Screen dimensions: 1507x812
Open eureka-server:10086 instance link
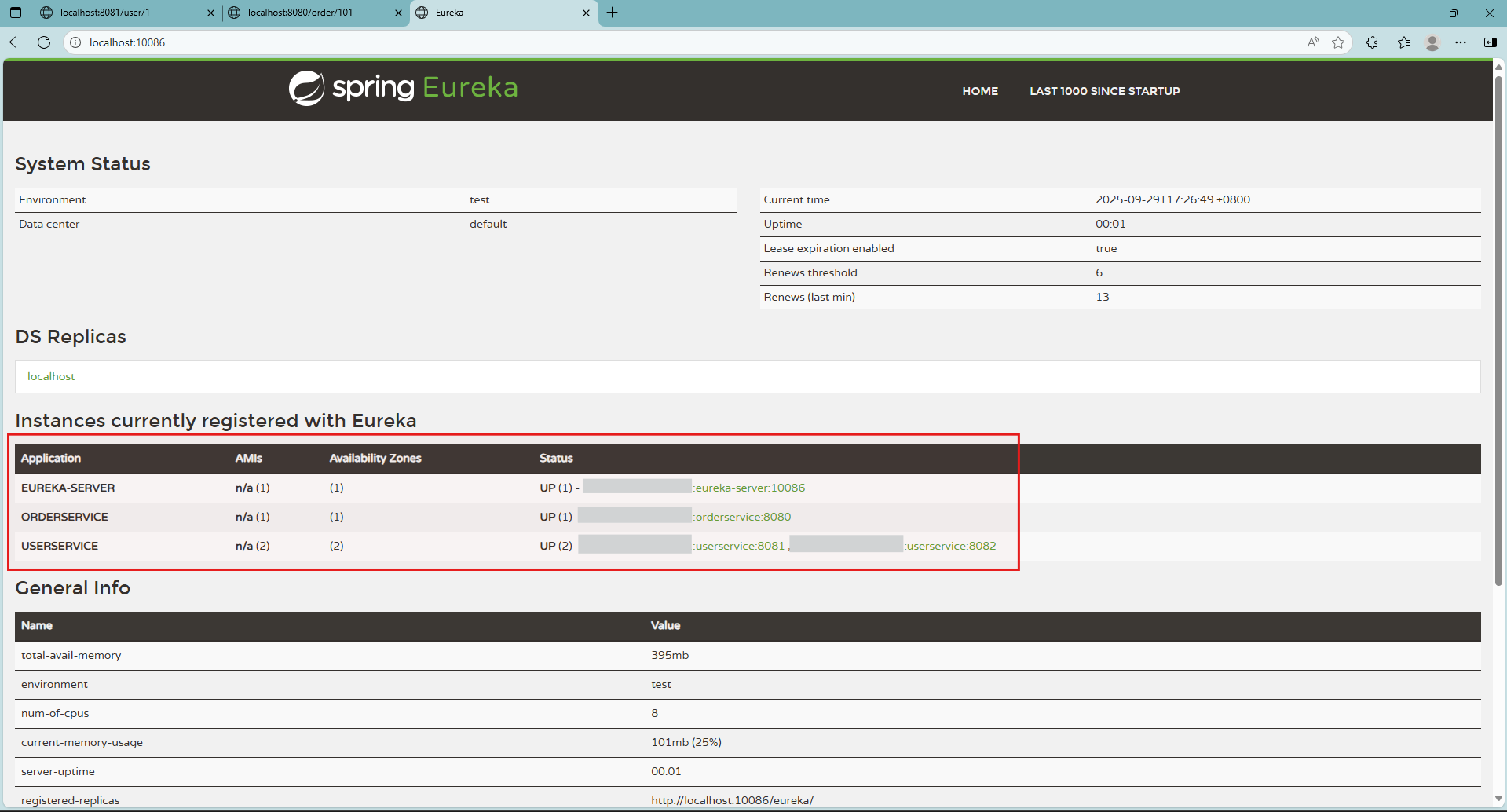(750, 488)
